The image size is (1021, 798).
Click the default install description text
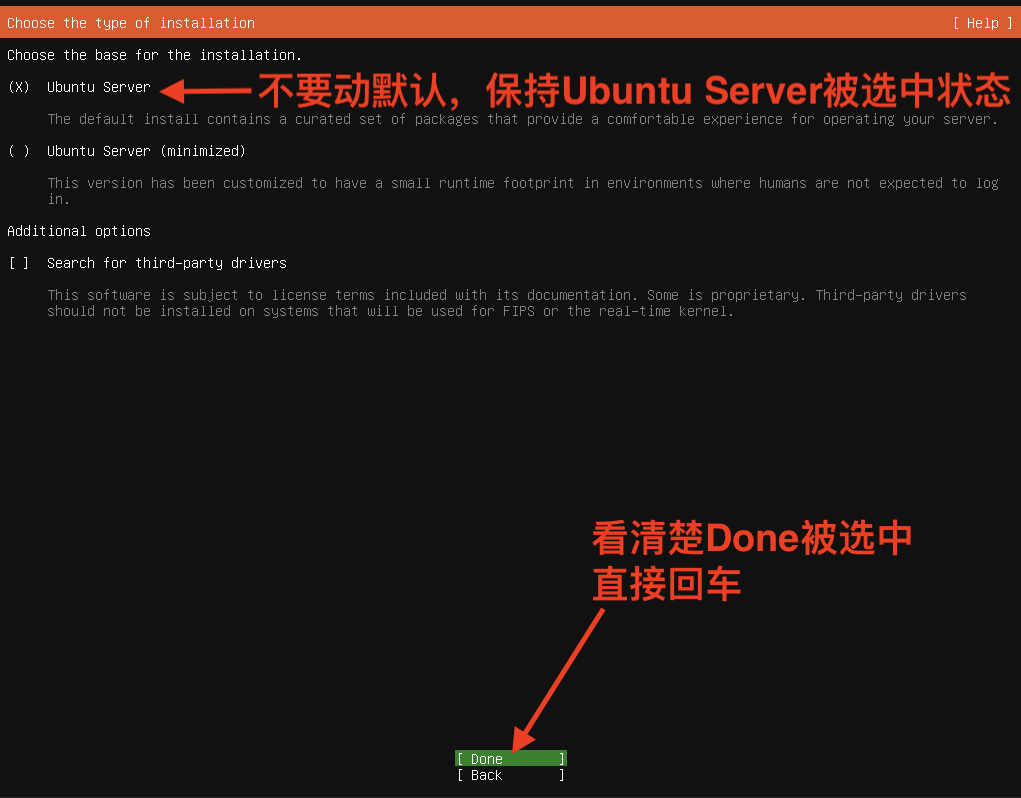[522, 119]
